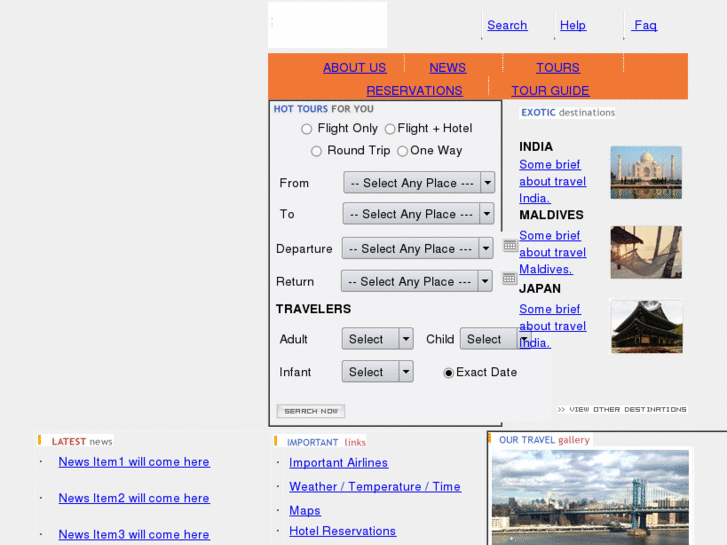Open the Important Airlines link
Screen dimensions: 727x545
click(338, 463)
